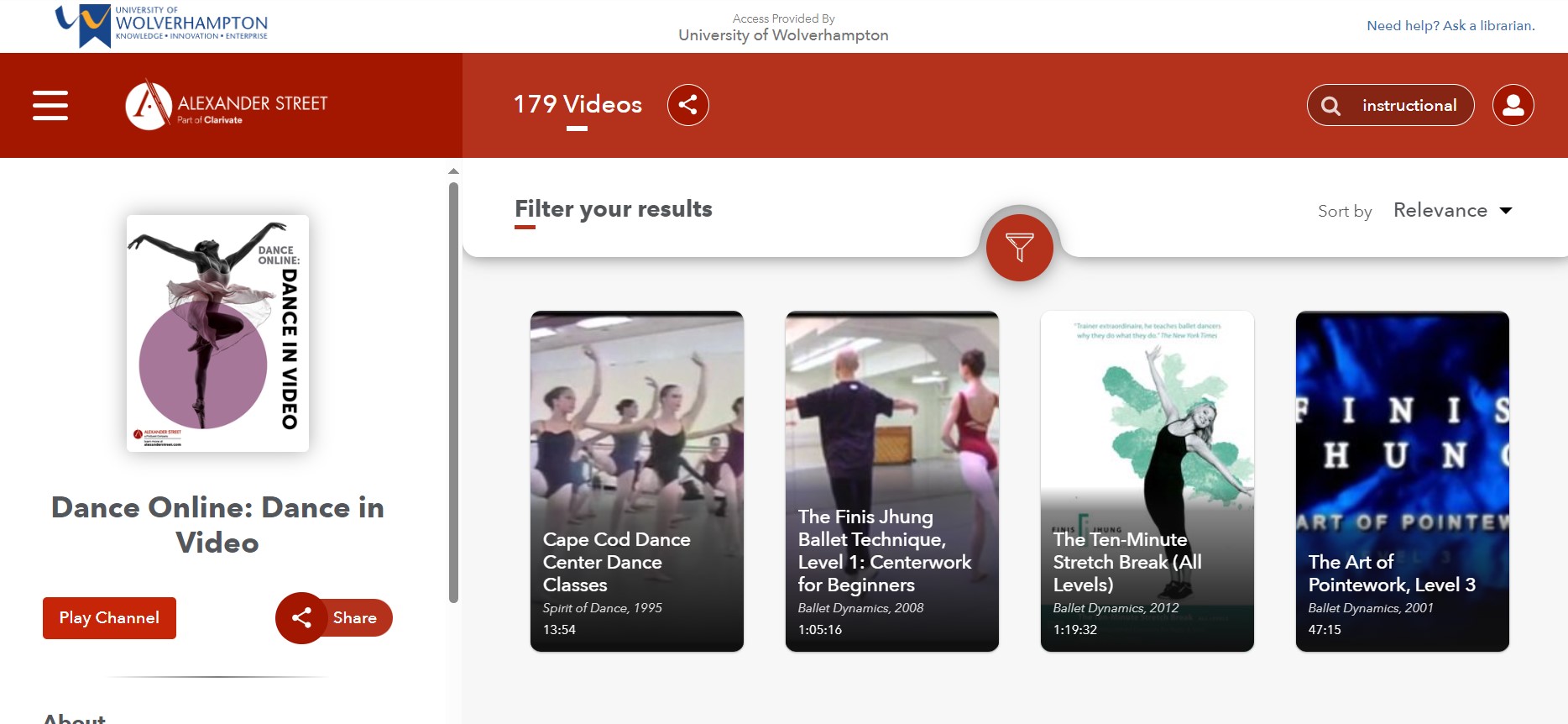Open The Finis Jhung Ballet Technique Level 1 video
The height and width of the screenshot is (724, 1568).
(x=892, y=481)
